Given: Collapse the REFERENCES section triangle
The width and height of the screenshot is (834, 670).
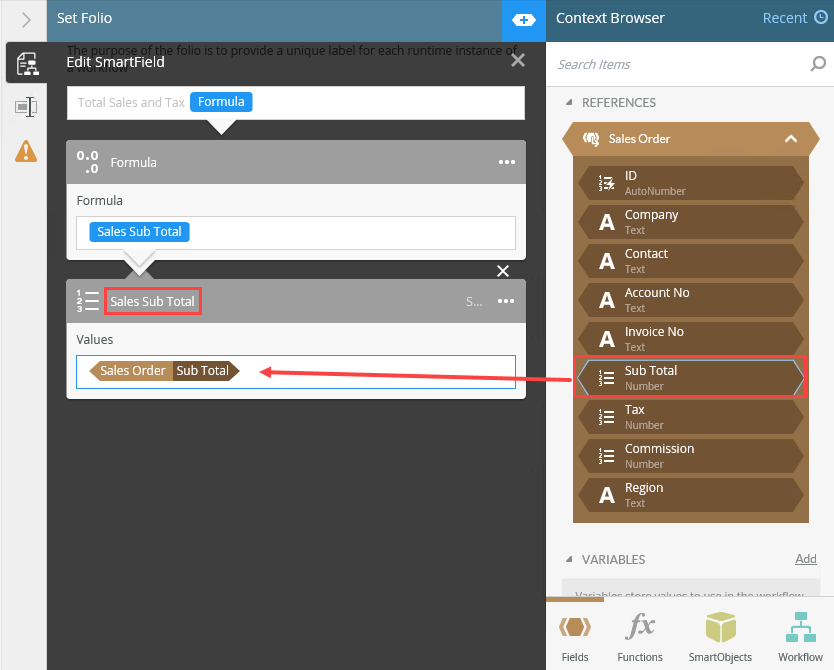Looking at the screenshot, I should tap(569, 102).
